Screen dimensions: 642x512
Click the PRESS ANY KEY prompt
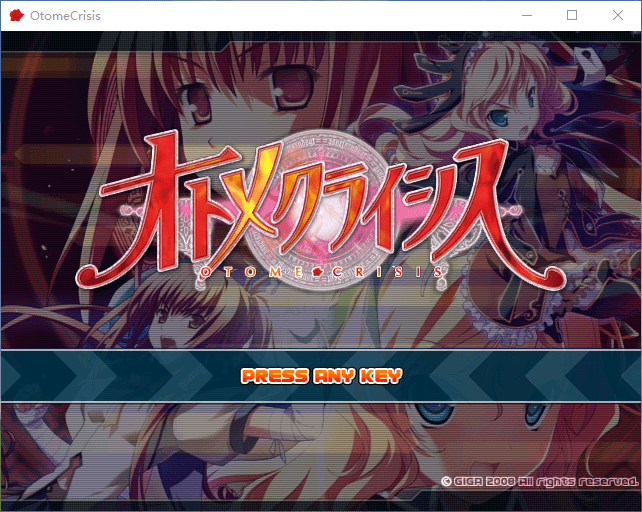(x=321, y=376)
